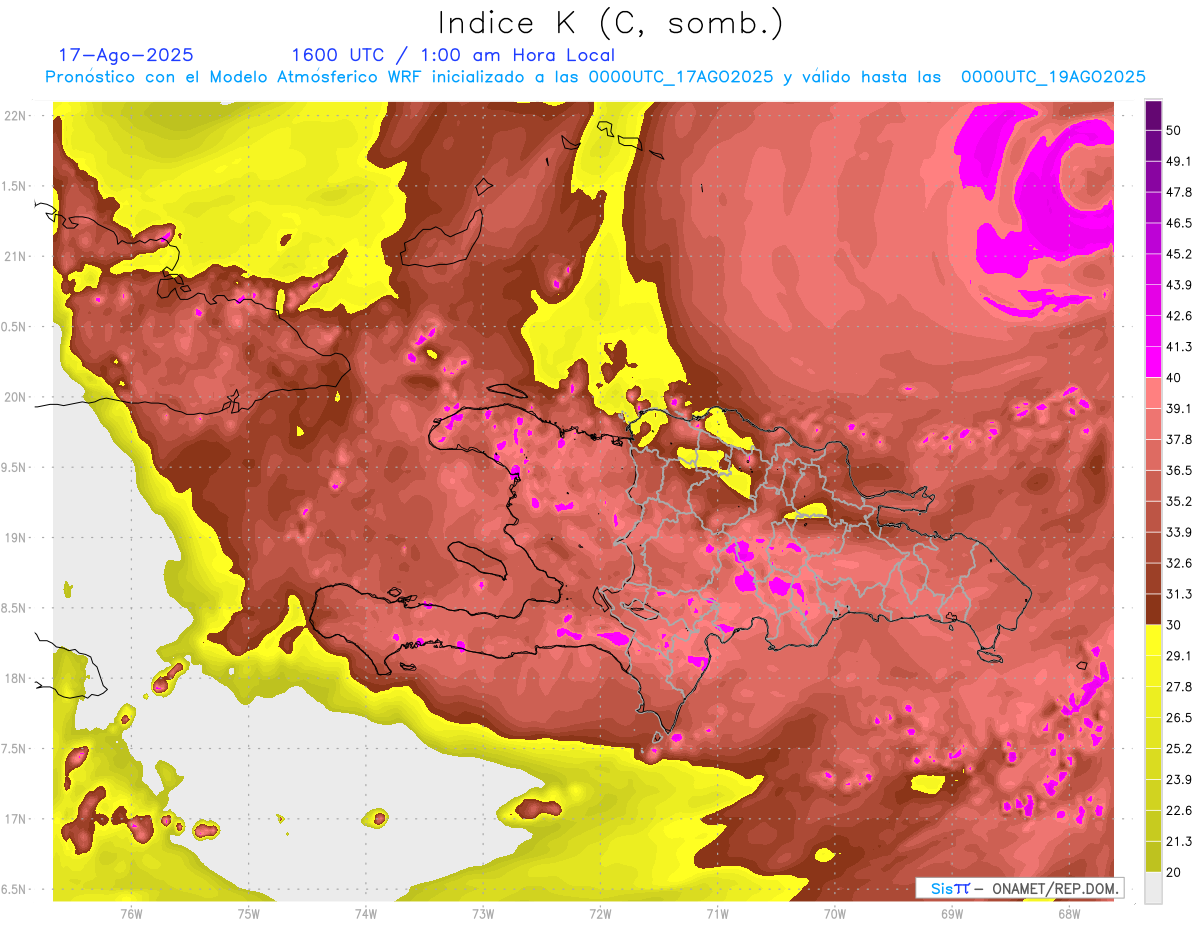The height and width of the screenshot is (927, 1200).
Task: Select the date text "17-Ago-2025"
Action: (126, 55)
